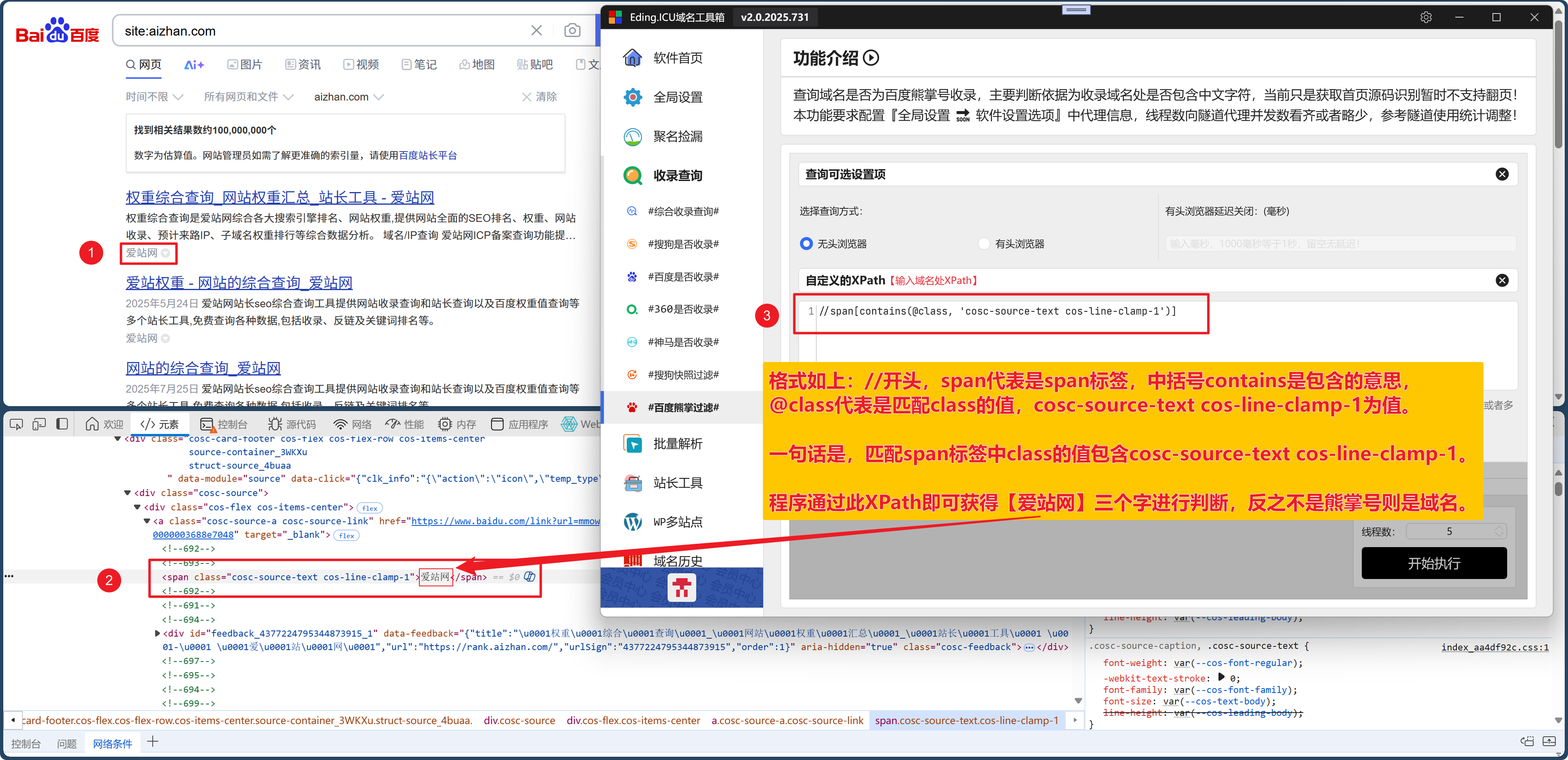
Task: Switch to DevTools 应用程序 tab
Action: coord(519,424)
